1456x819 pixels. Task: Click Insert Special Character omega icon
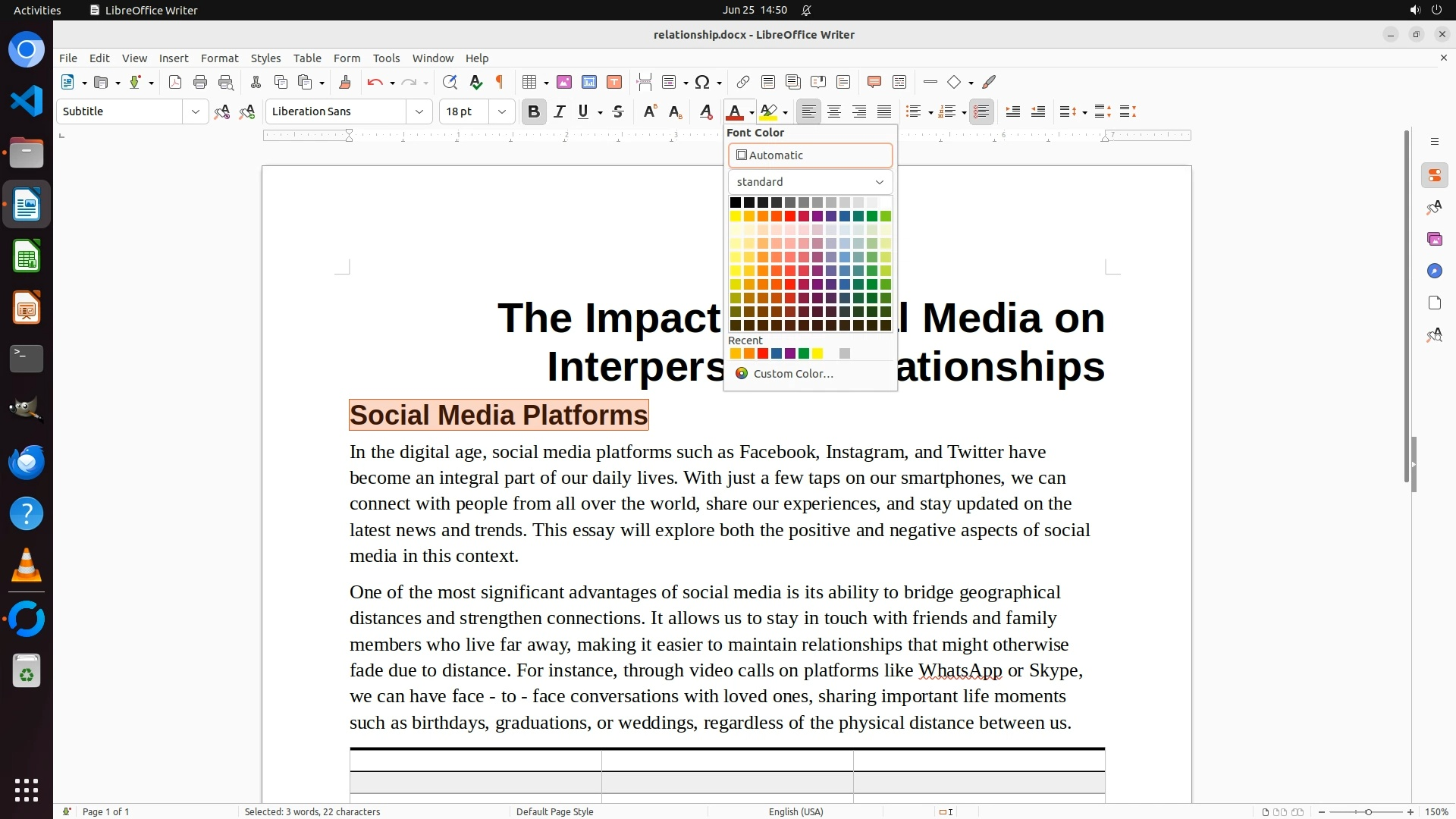tap(702, 82)
